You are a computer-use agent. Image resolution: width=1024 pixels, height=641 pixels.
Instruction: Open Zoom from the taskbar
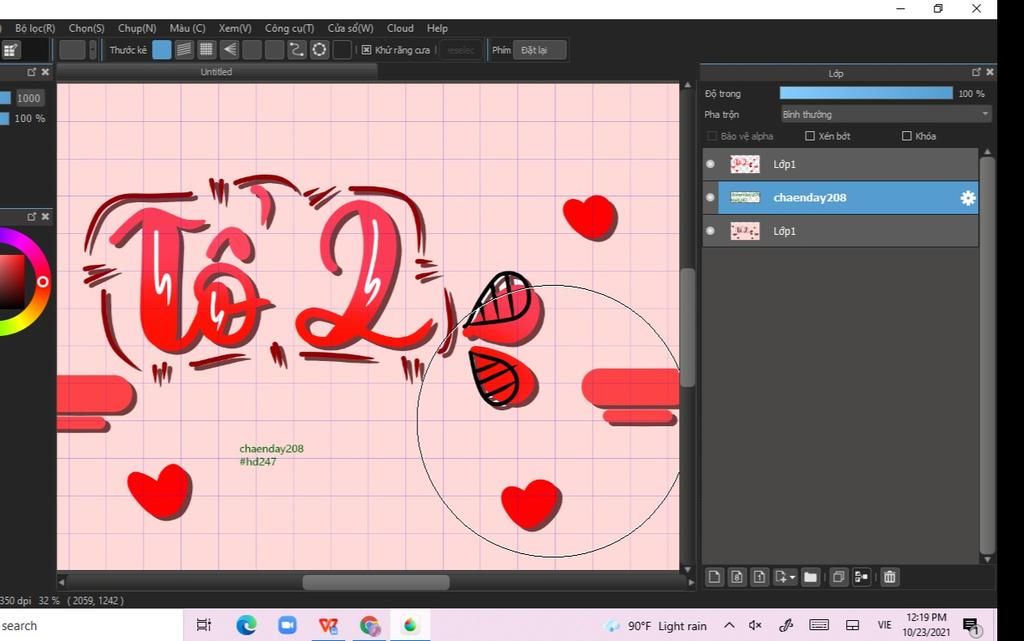coord(287,625)
